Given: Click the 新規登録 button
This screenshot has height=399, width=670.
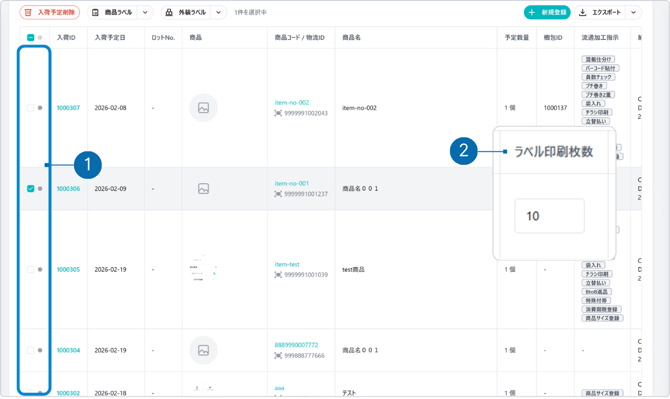Looking at the screenshot, I should point(547,12).
